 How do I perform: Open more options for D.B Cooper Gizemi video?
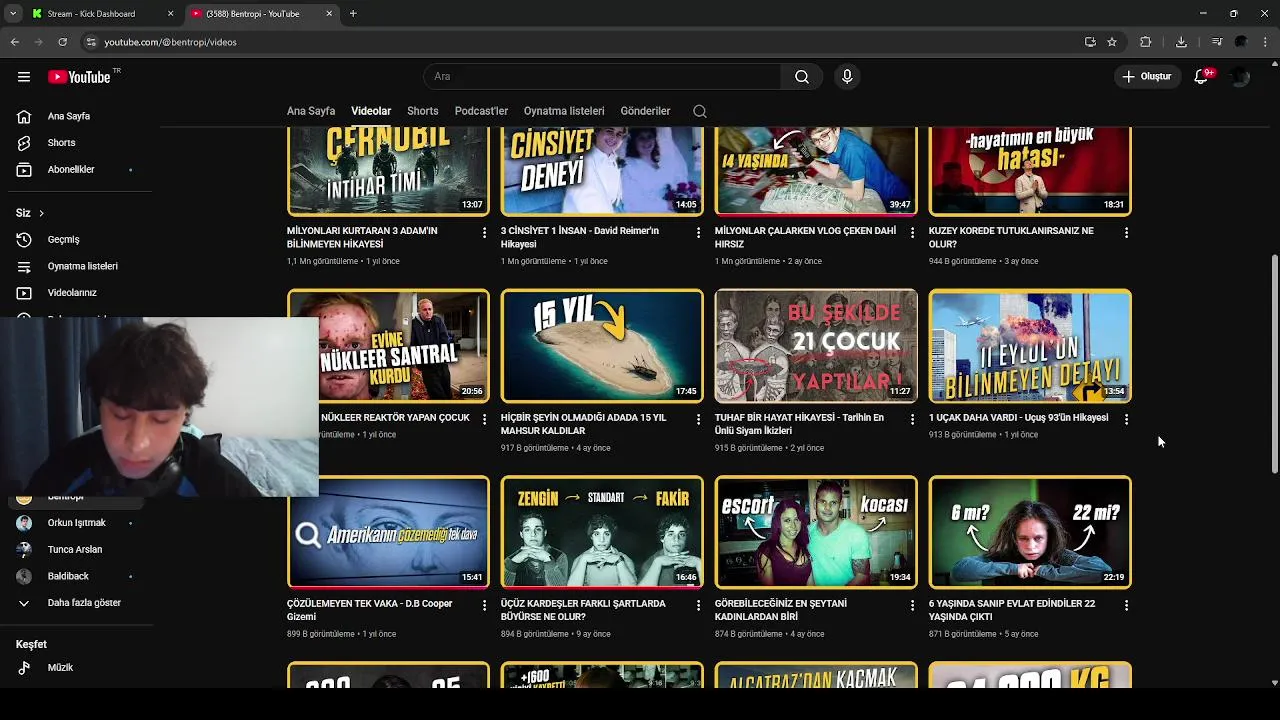click(x=485, y=605)
